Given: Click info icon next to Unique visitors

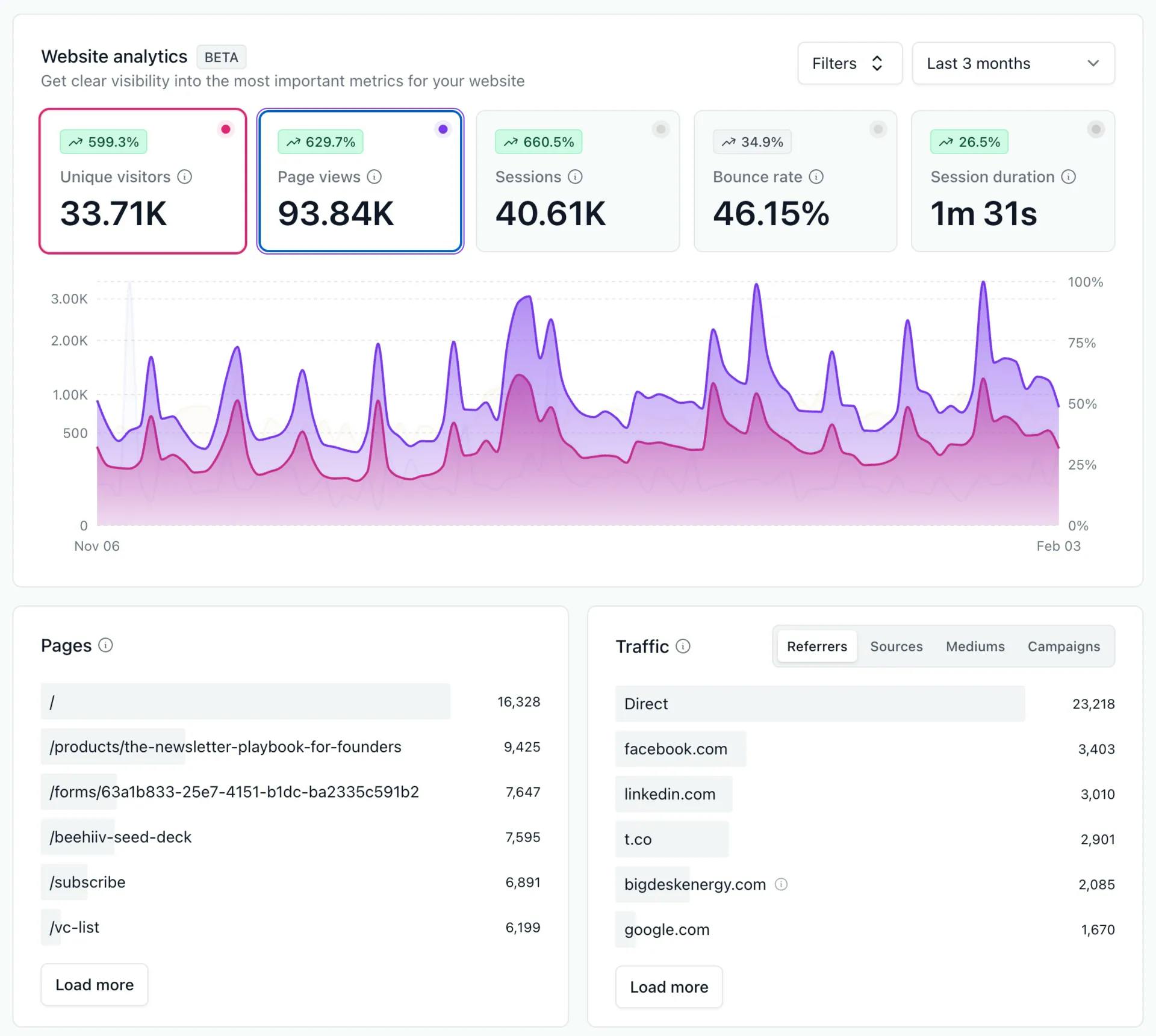Looking at the screenshot, I should tap(185, 177).
